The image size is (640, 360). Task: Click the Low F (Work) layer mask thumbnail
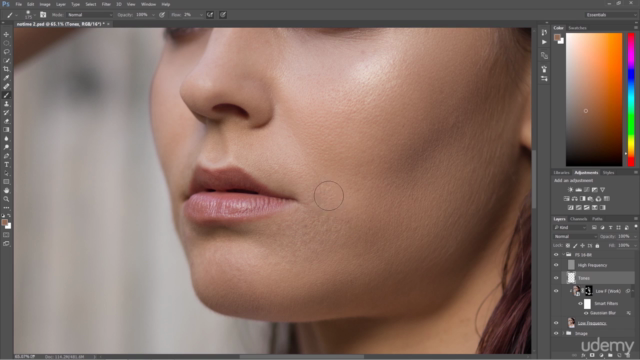pyautogui.click(x=588, y=291)
